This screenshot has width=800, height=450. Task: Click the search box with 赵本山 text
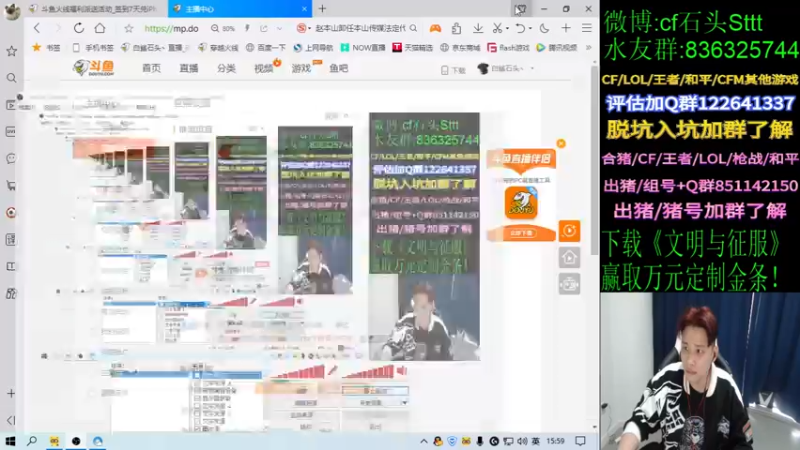point(360,29)
